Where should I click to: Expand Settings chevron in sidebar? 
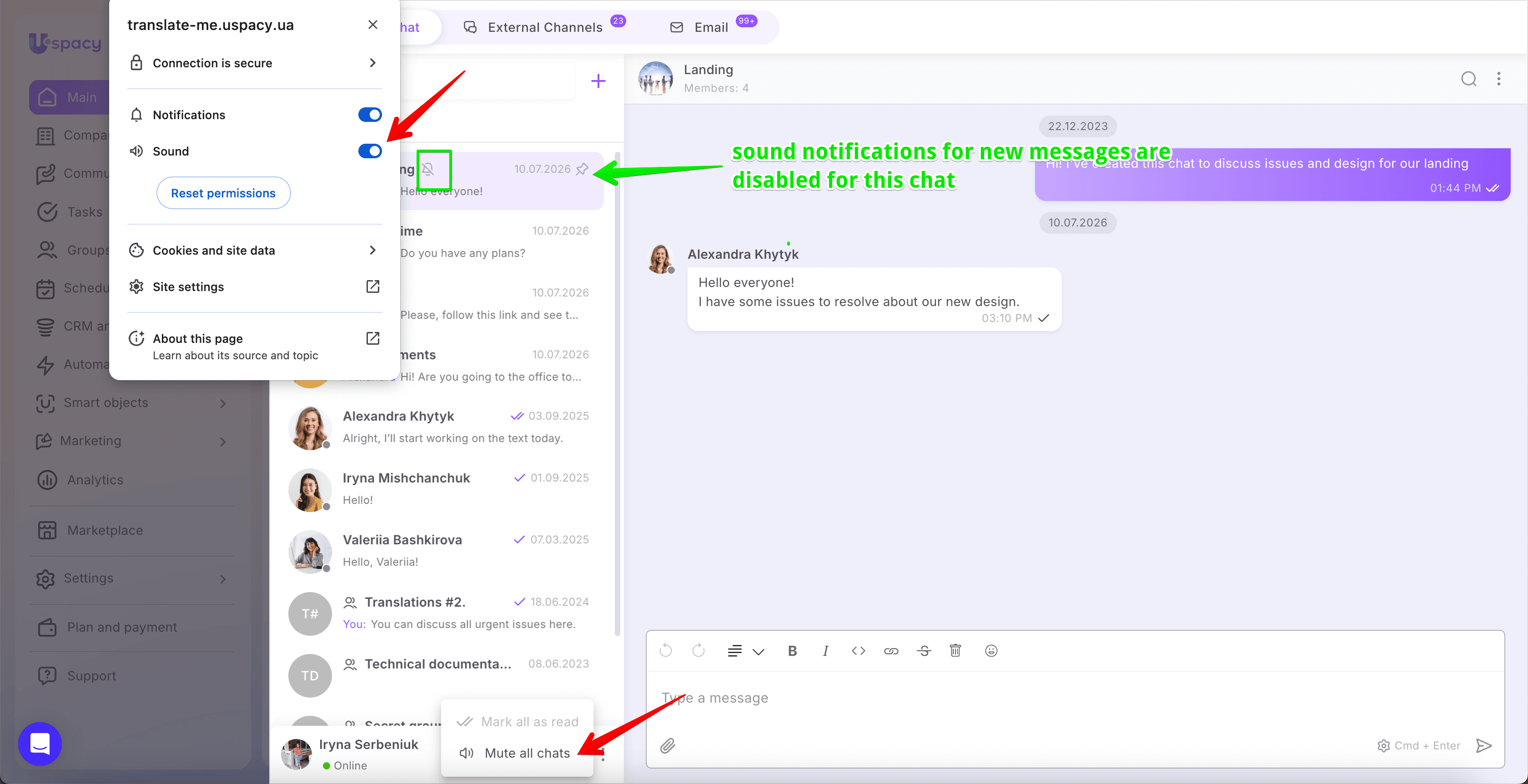click(x=223, y=579)
